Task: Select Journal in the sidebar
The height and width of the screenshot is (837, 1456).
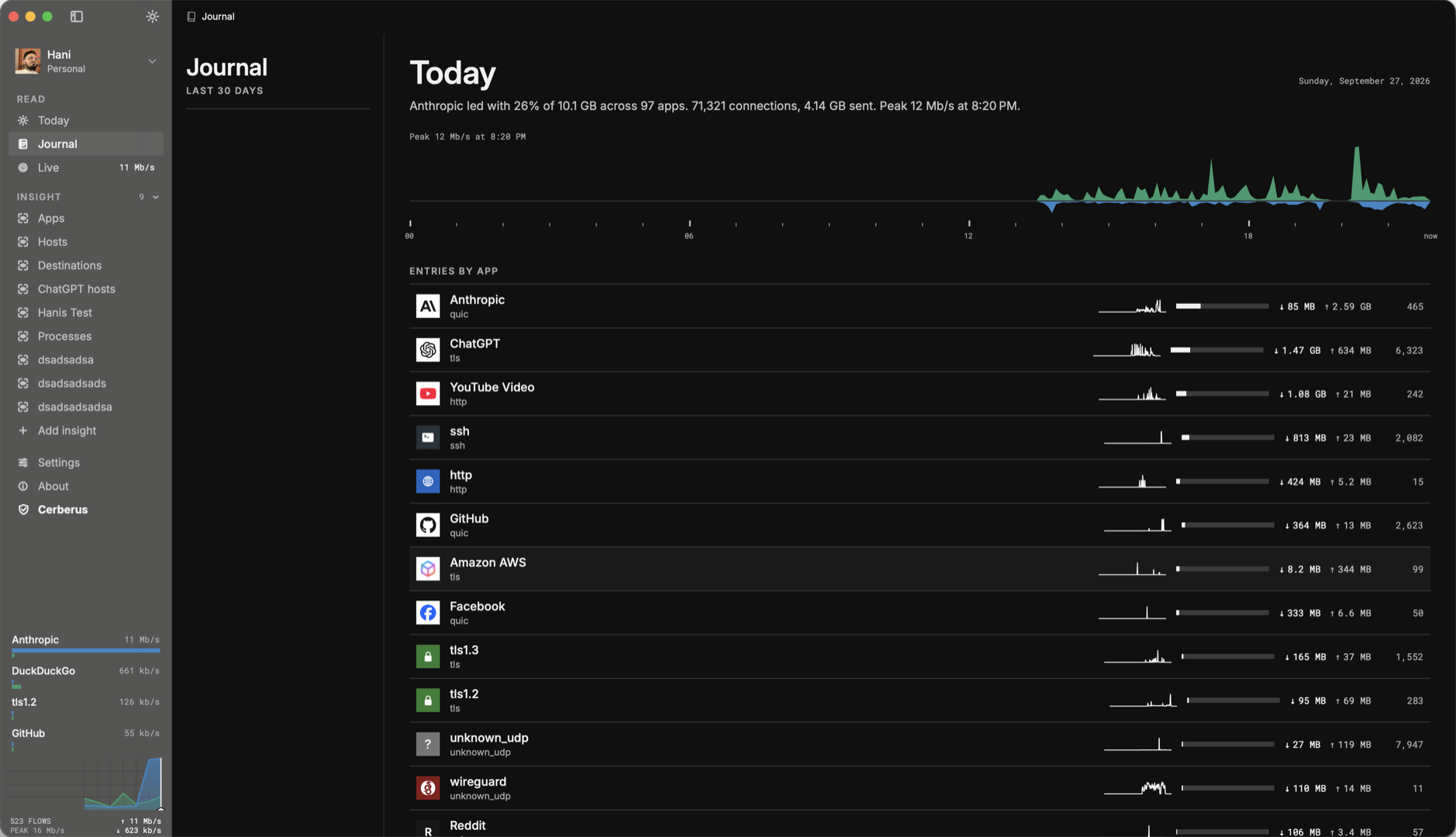Action: pyautogui.click(x=85, y=144)
